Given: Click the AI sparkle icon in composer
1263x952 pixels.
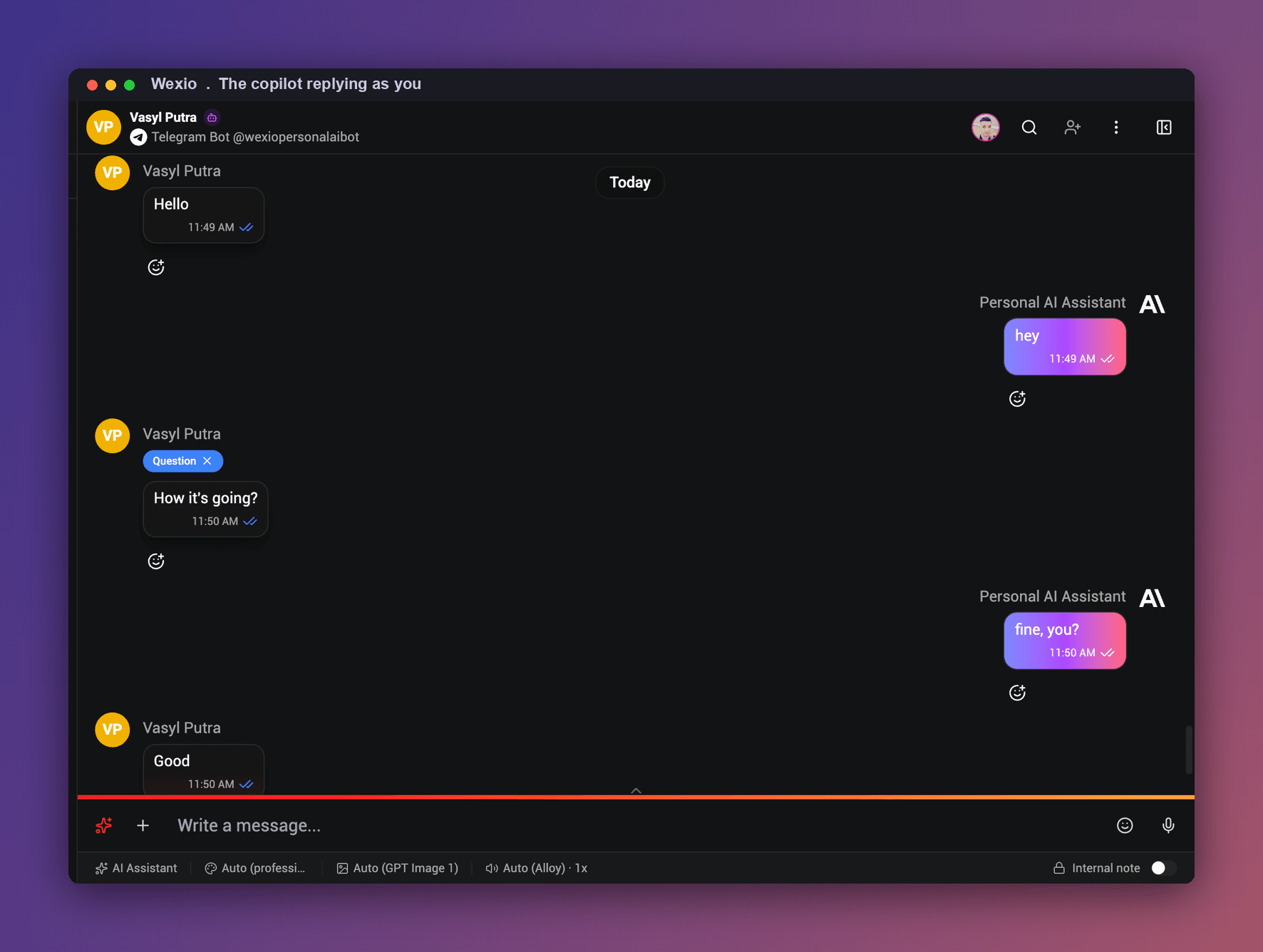Looking at the screenshot, I should coord(104,825).
